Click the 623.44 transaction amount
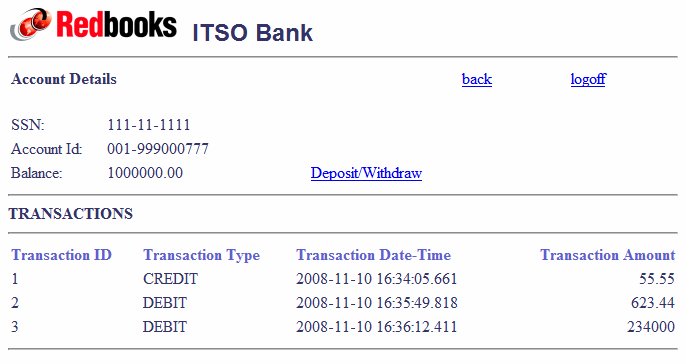The image size is (686, 364). (x=653, y=303)
